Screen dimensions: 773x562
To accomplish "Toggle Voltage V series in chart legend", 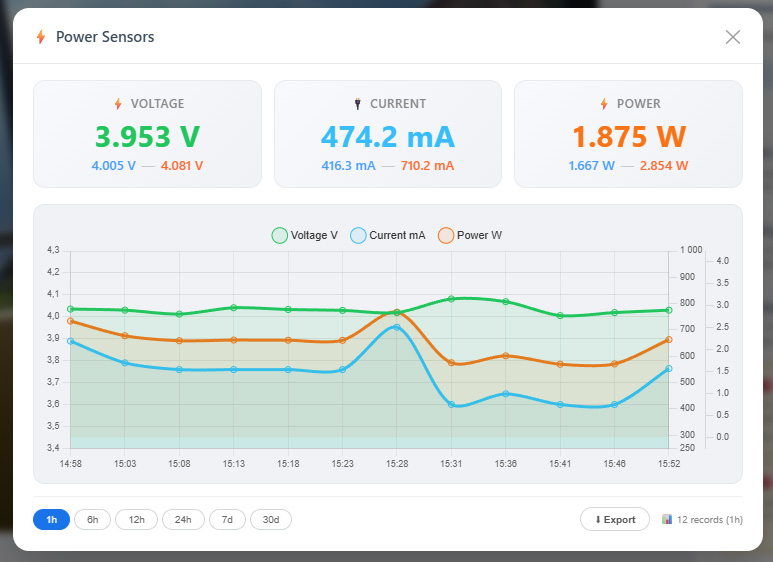I will (305, 235).
